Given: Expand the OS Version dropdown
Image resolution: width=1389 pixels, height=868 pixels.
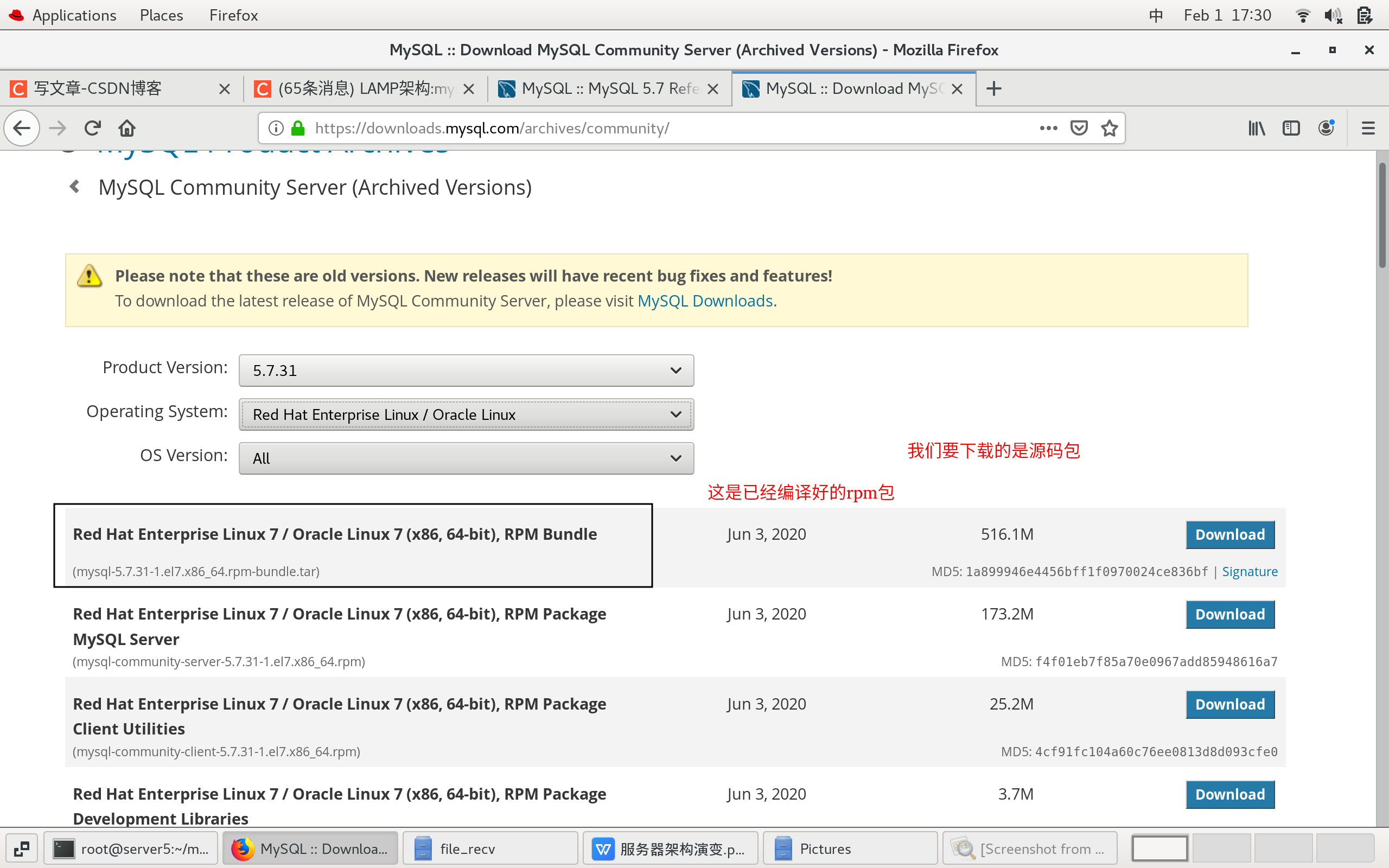Looking at the screenshot, I should coord(466,458).
